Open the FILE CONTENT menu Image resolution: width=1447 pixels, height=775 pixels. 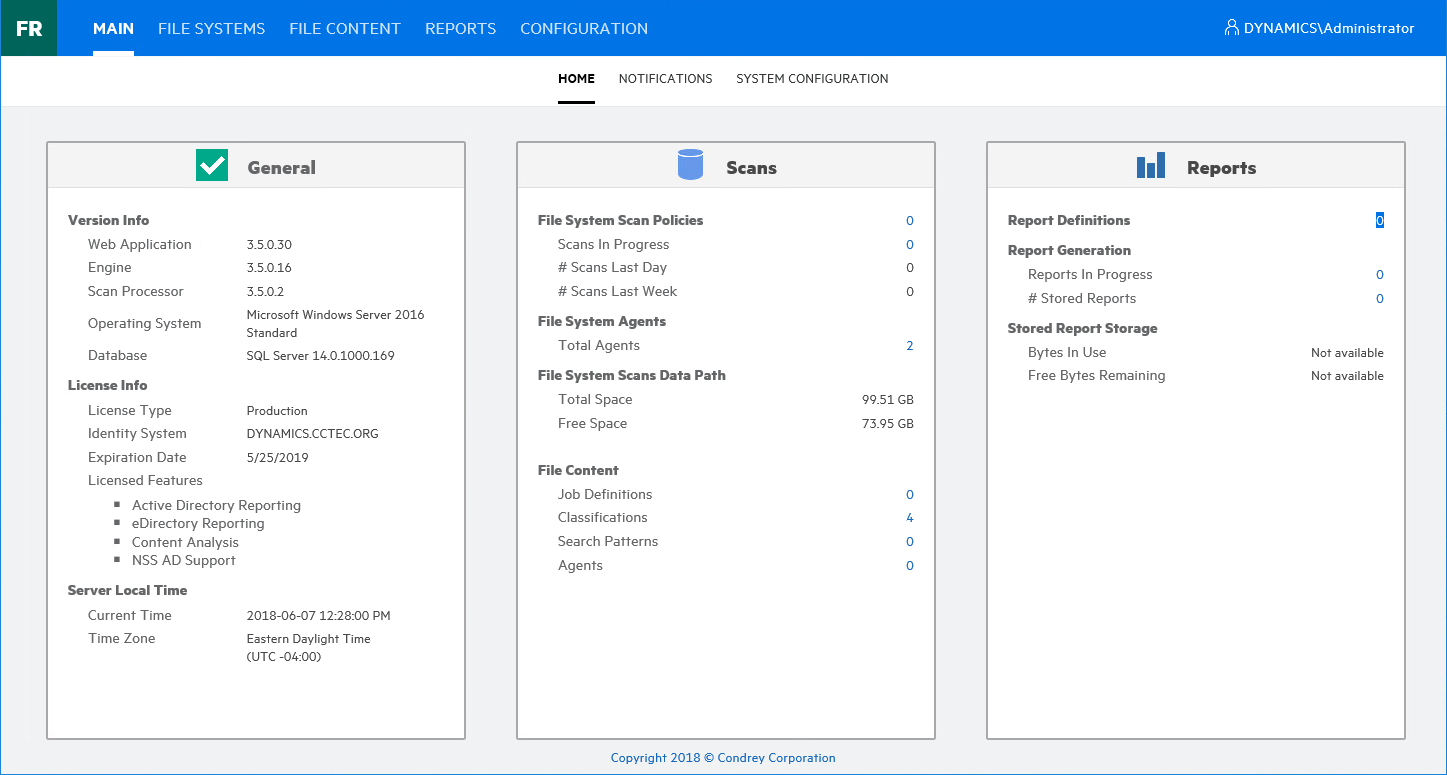(345, 28)
